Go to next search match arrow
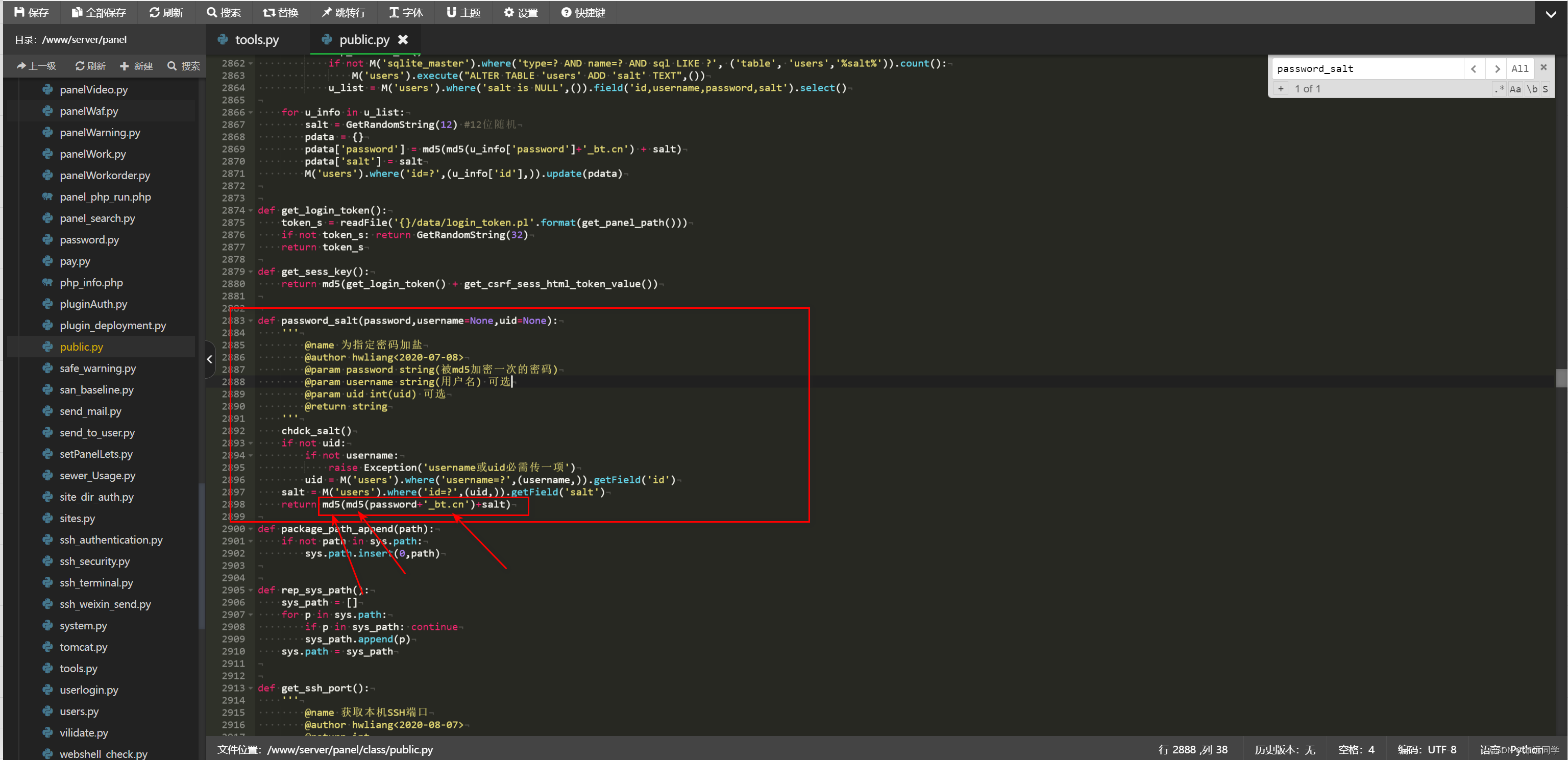This screenshot has width=1568, height=760. pos(1497,68)
